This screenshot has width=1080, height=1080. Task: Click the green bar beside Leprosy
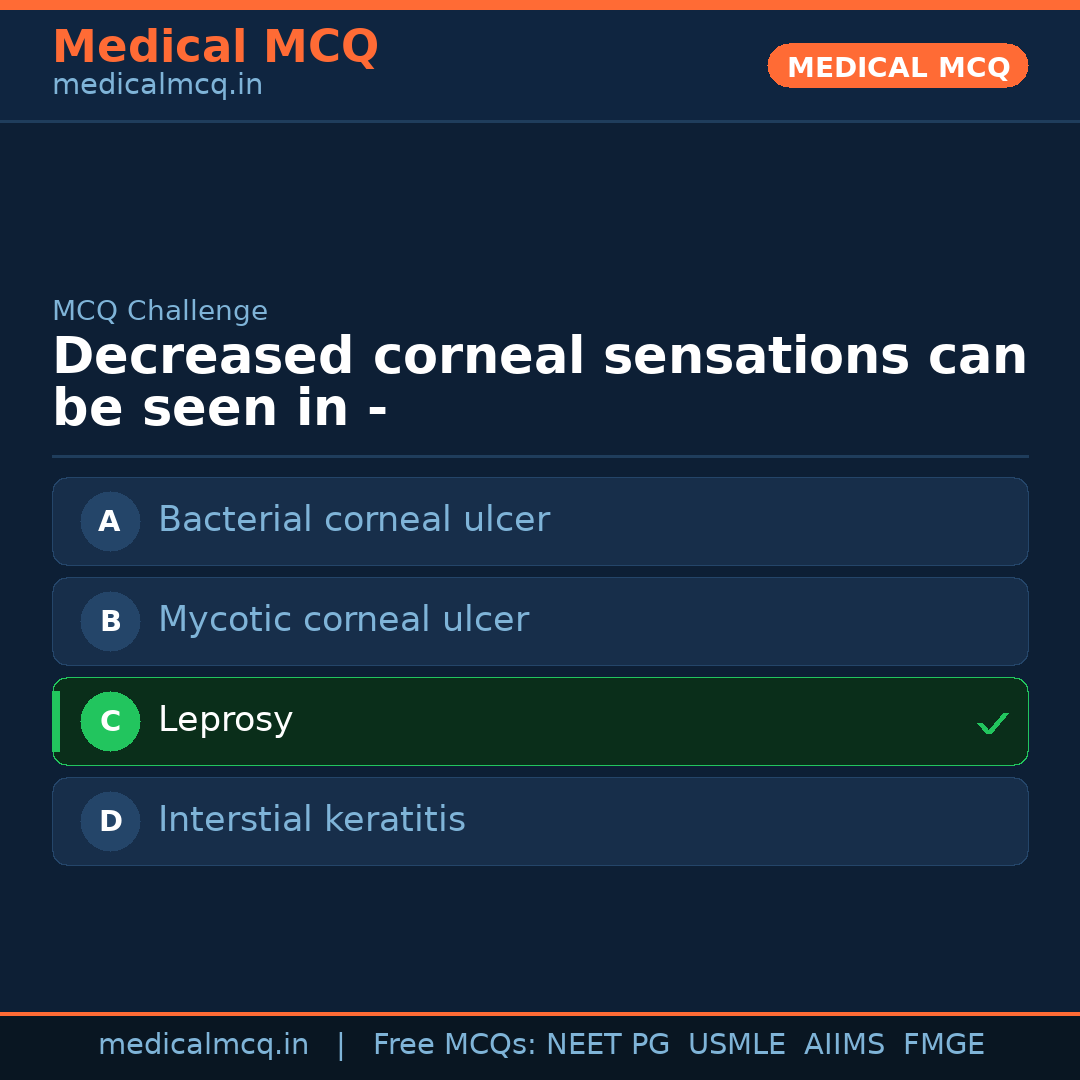click(56, 721)
